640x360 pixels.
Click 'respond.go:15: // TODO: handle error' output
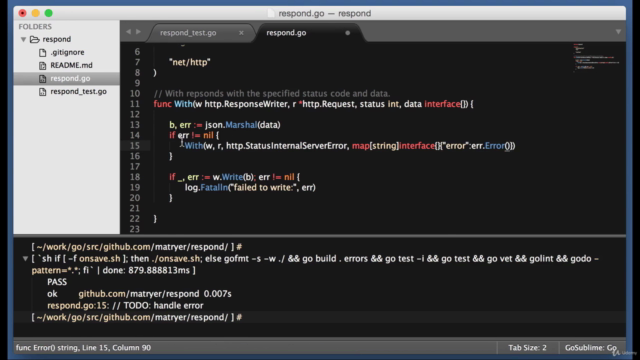(x=125, y=306)
